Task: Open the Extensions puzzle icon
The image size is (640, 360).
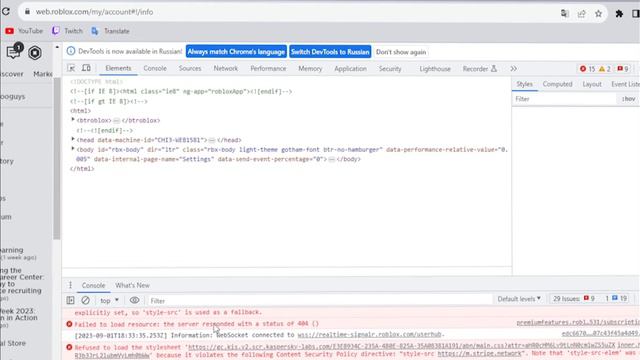Action: pos(619,13)
